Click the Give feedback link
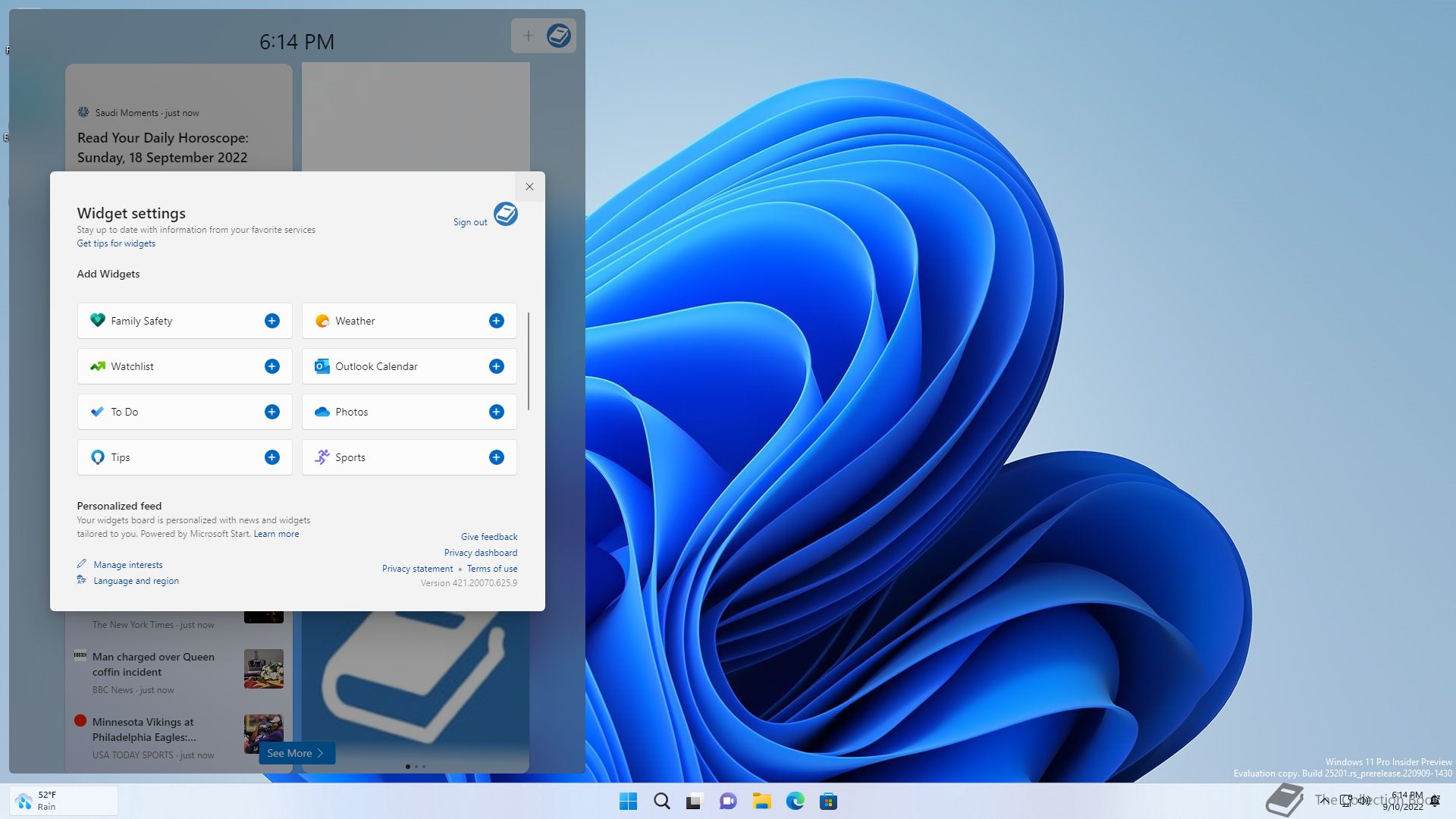This screenshot has height=819, width=1456. click(x=489, y=537)
